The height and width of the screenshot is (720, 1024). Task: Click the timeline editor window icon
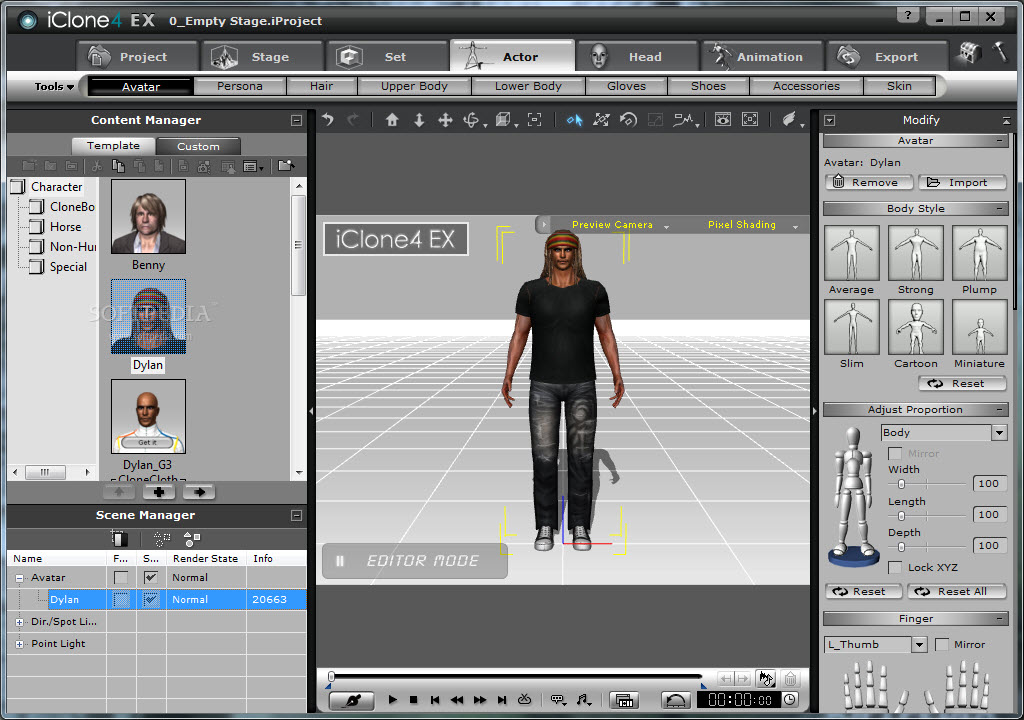[624, 700]
